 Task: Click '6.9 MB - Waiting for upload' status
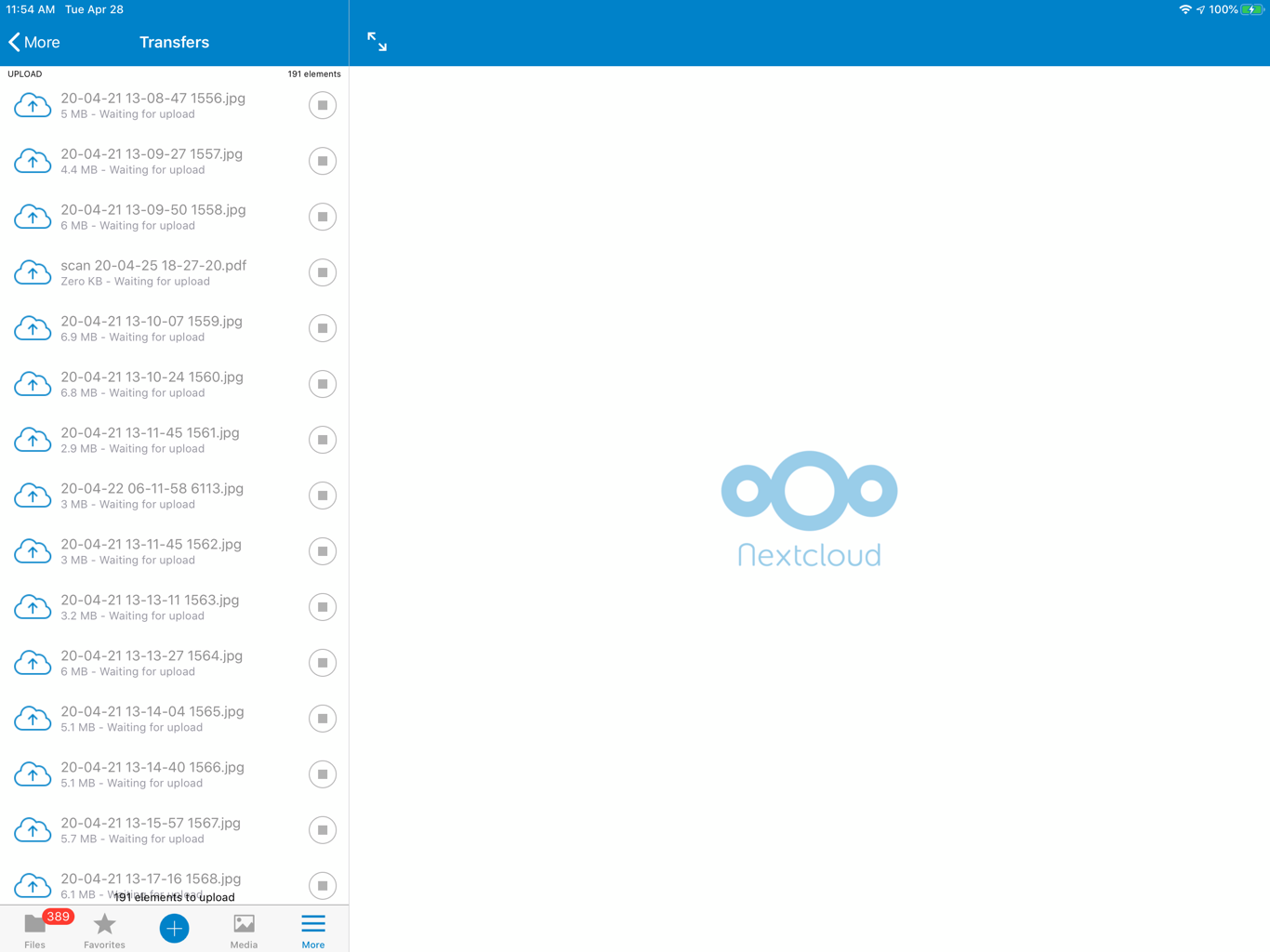coord(132,337)
